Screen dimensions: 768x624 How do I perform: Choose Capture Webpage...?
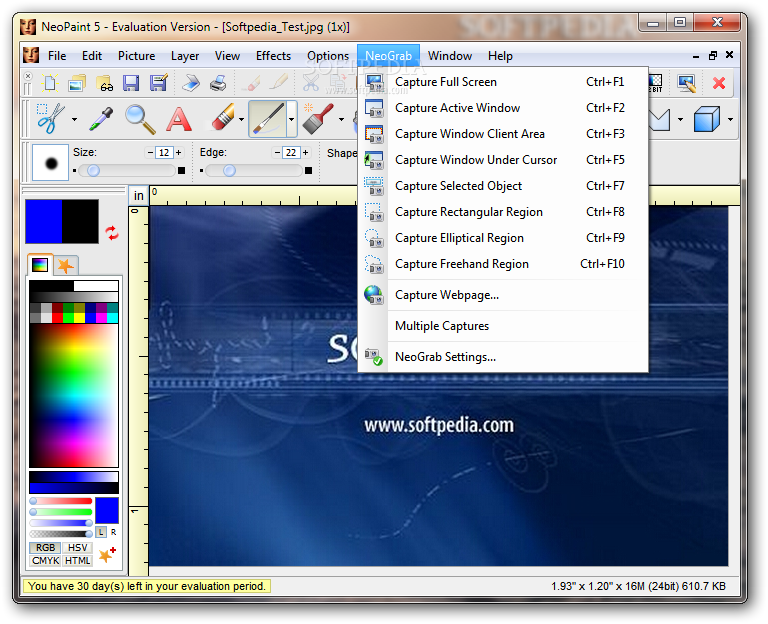point(503,295)
